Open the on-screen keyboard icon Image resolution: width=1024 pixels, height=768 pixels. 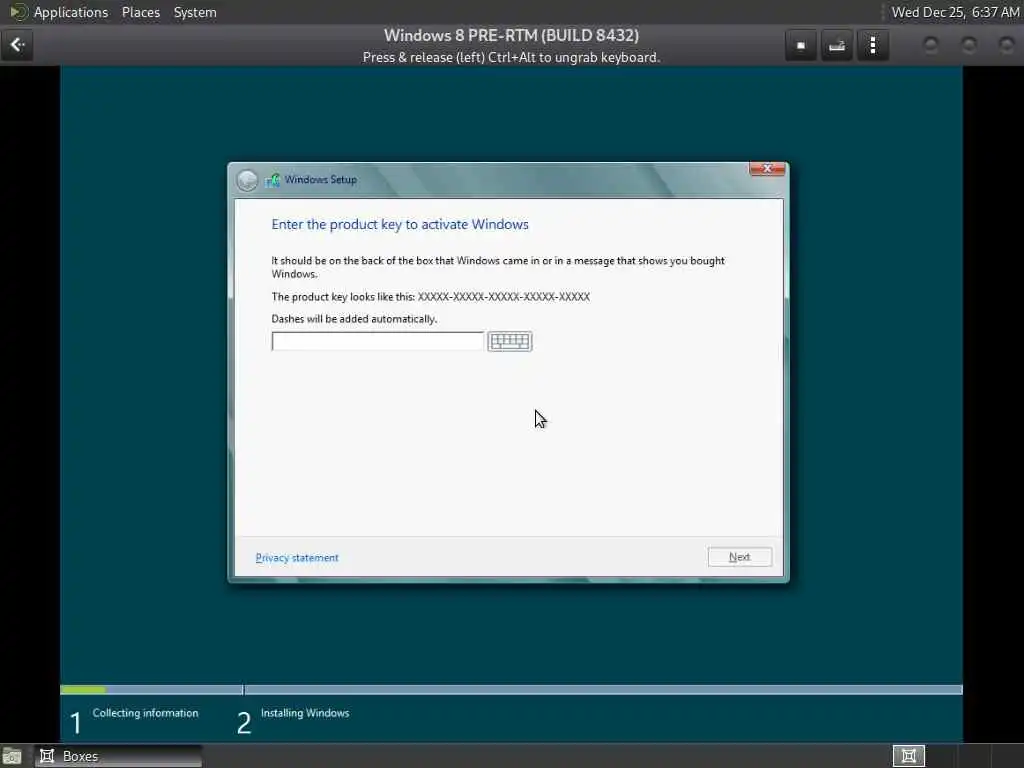pyautogui.click(x=509, y=342)
